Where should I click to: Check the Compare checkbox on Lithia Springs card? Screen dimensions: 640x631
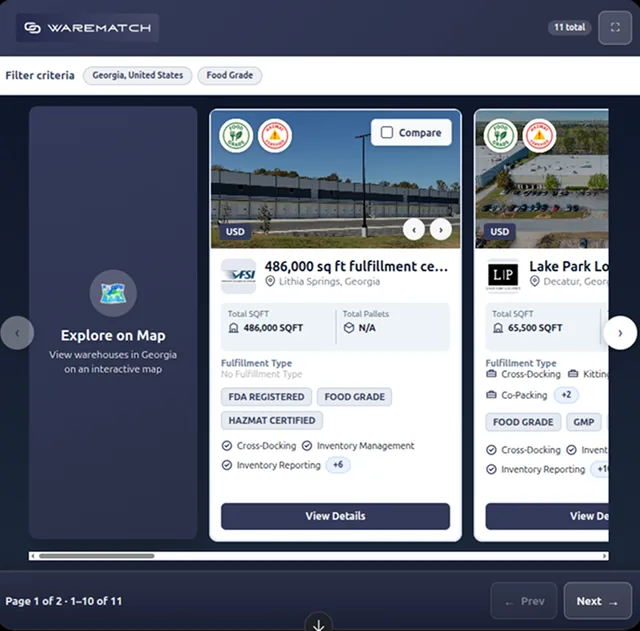click(387, 132)
